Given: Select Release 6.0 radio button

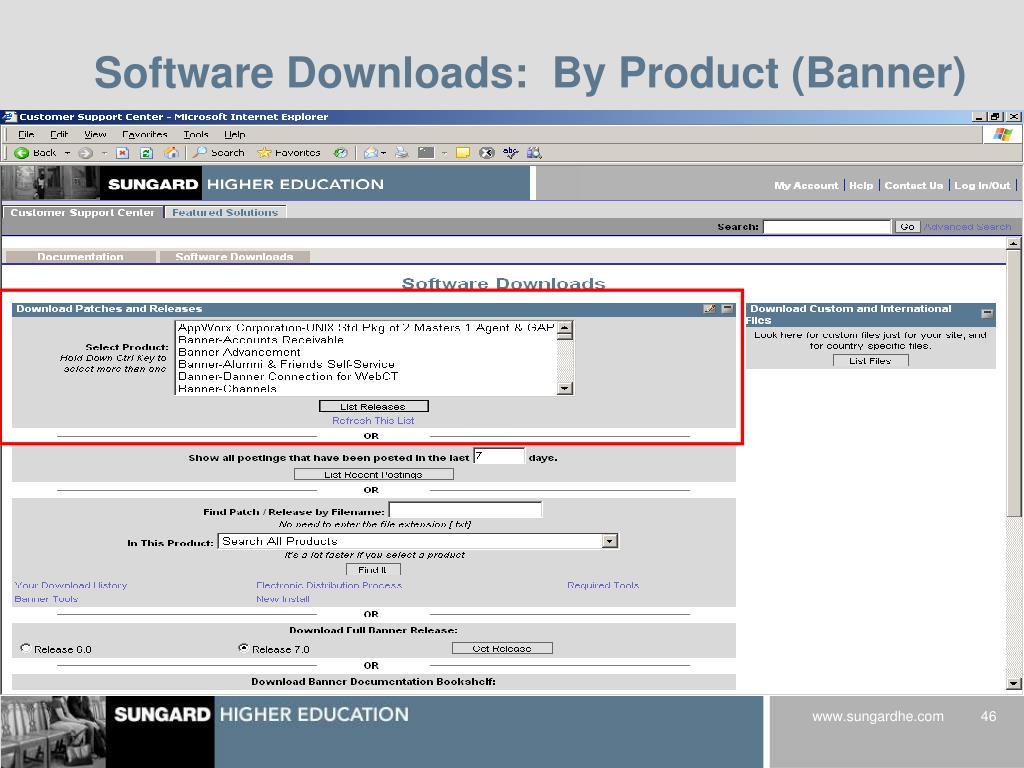Looking at the screenshot, I should pyautogui.click(x=25, y=648).
